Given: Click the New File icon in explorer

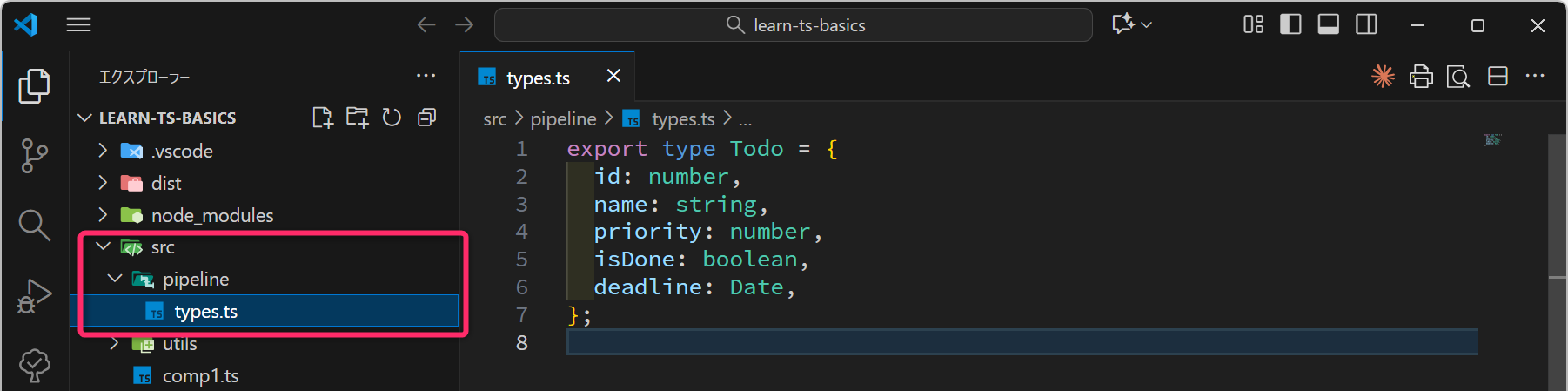Looking at the screenshot, I should 323,118.
